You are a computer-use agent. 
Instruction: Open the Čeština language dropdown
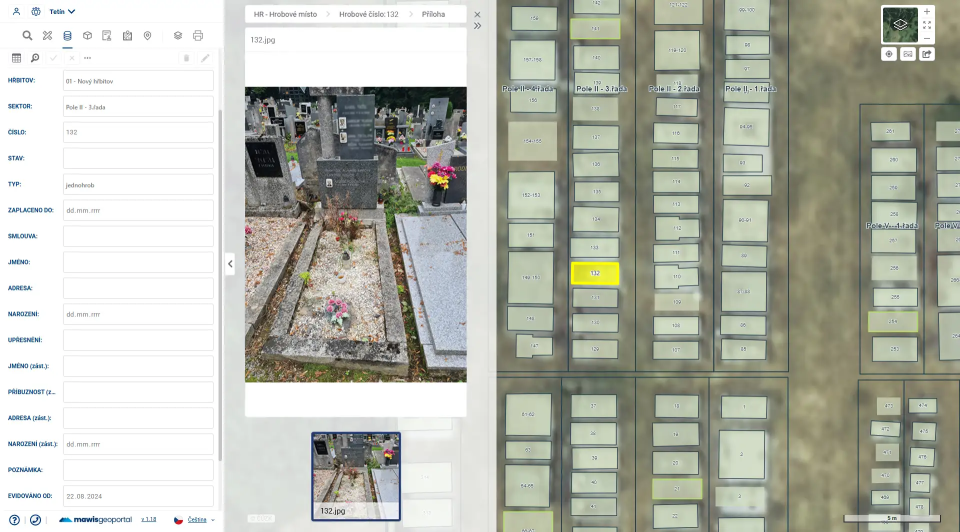(x=196, y=520)
